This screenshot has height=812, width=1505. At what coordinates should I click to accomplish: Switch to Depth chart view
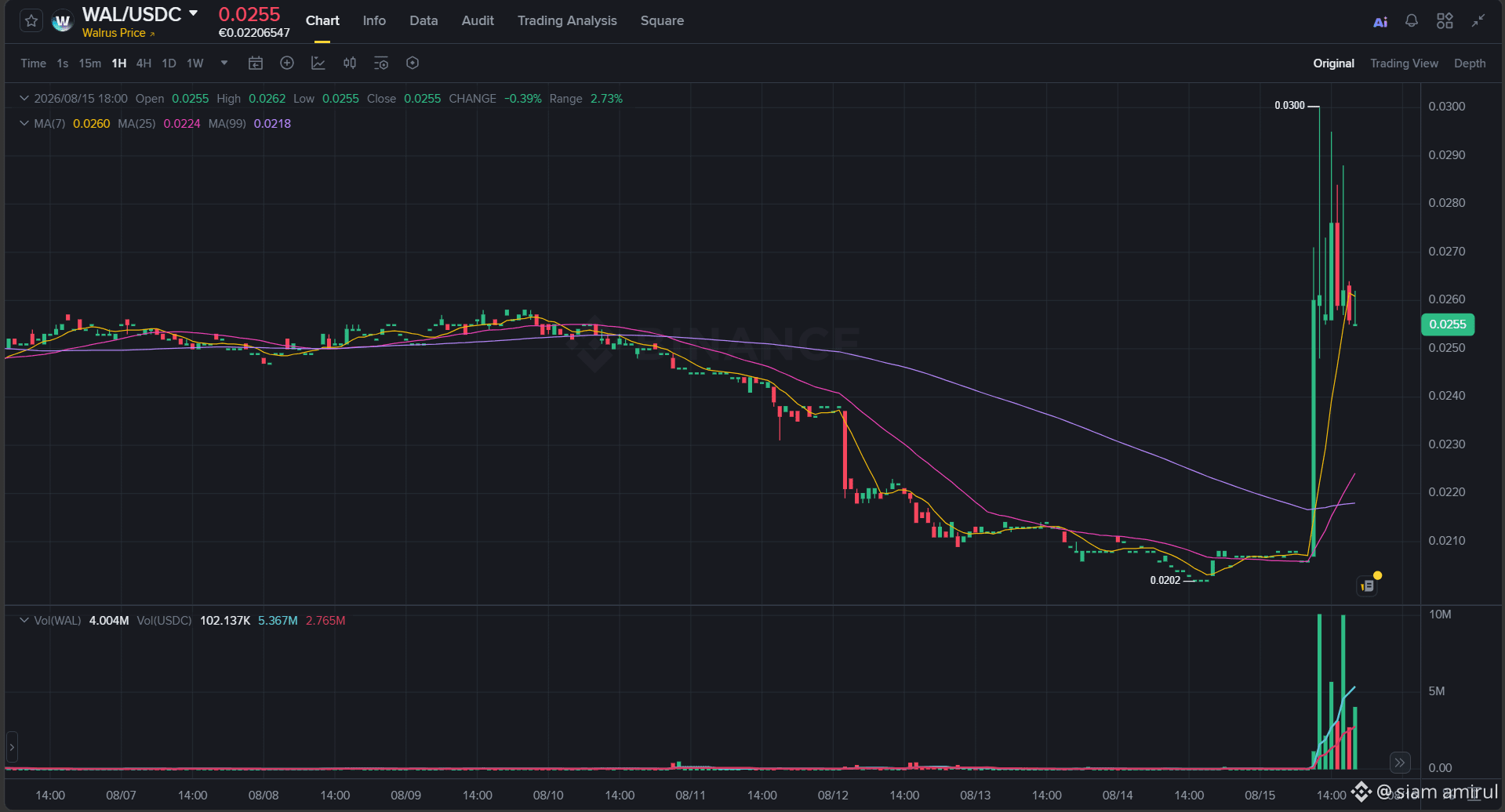coord(1470,63)
